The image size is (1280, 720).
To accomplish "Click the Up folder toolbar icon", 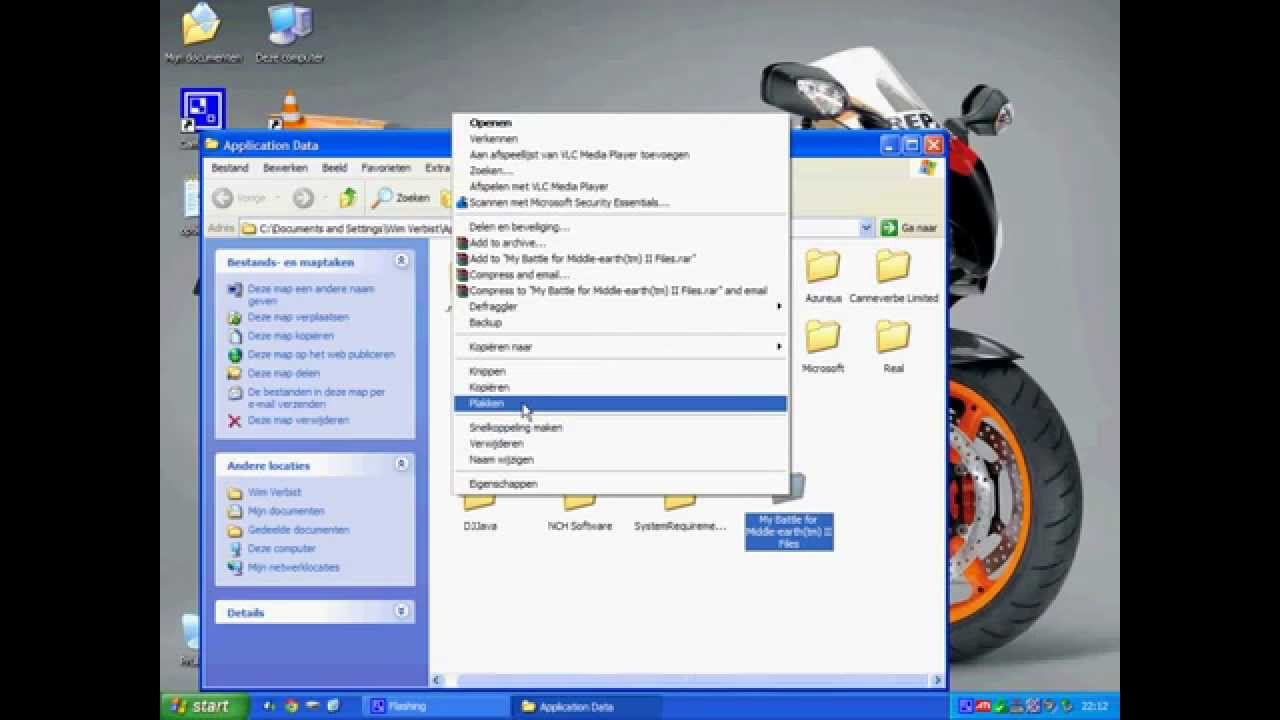I will coord(347,198).
